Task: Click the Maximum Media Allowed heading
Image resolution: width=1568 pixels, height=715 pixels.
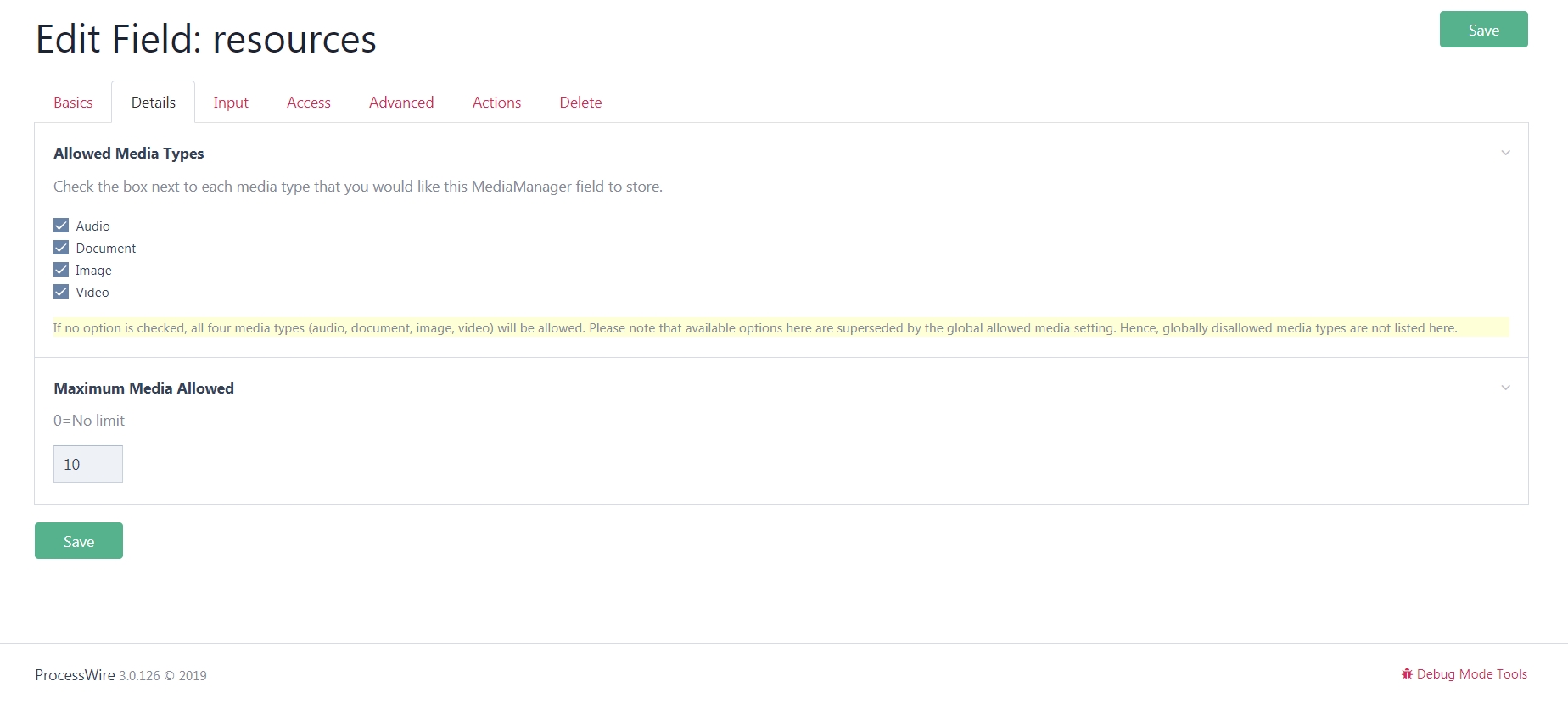Action: 143,388
